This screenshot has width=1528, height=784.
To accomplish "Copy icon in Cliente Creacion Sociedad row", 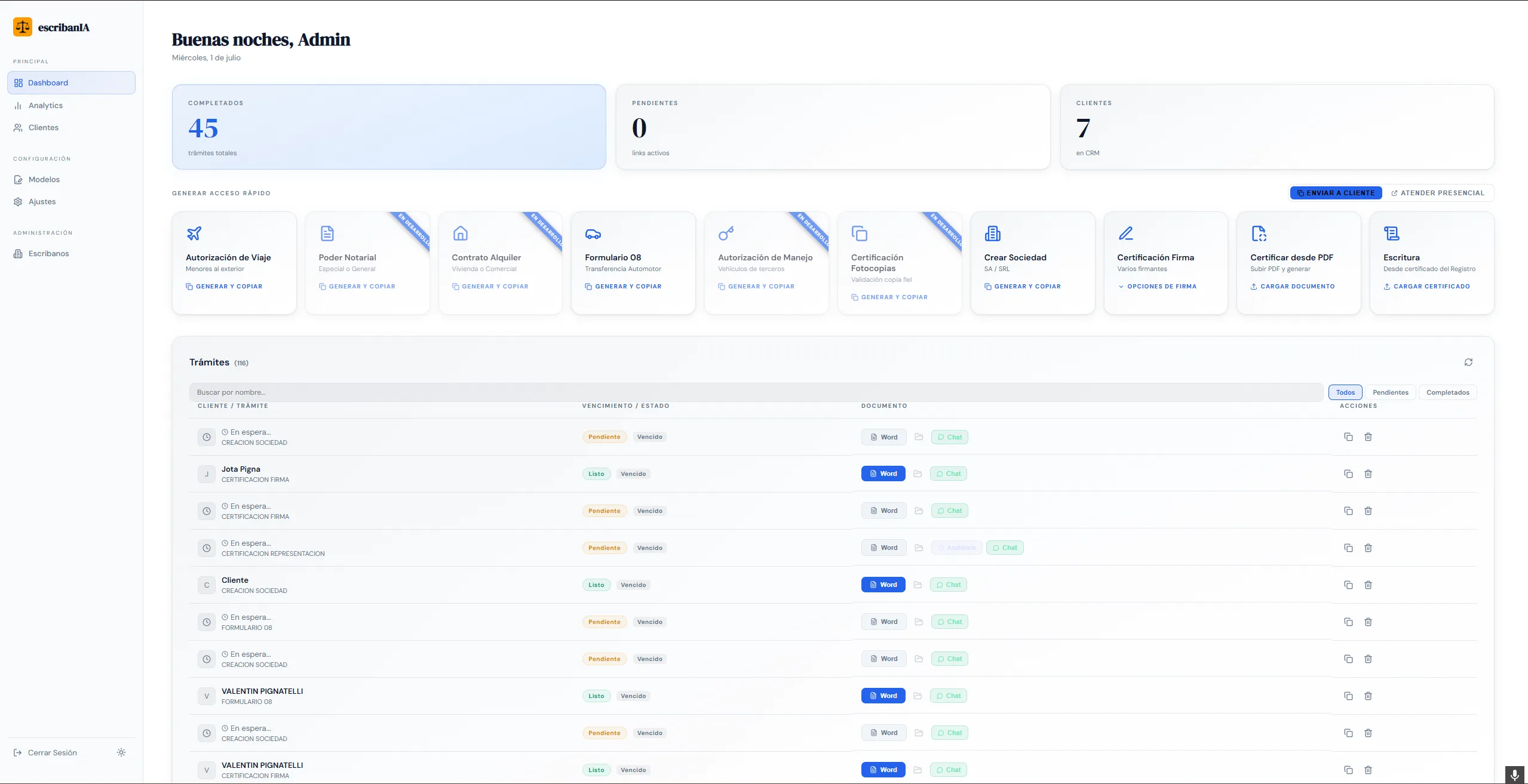I will click(1348, 585).
